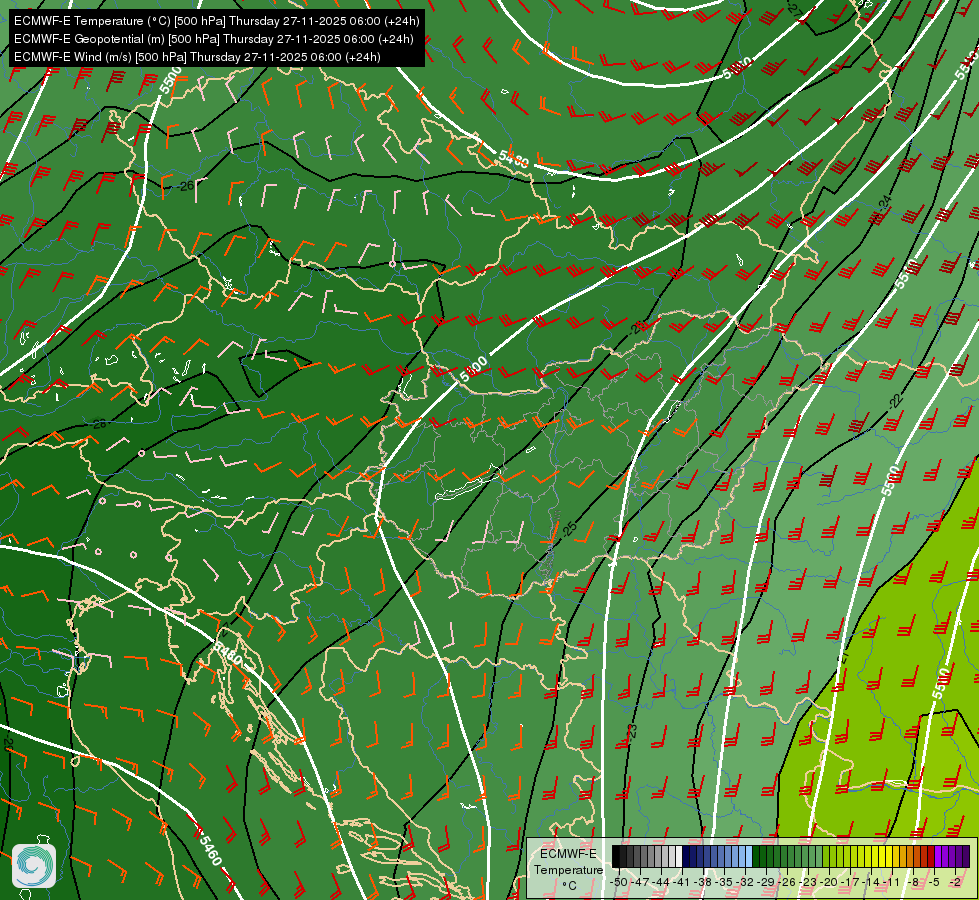Viewport: 979px width, 900px height.
Task: Pick the dark purple rightmost legend swatch
Action: point(966,856)
